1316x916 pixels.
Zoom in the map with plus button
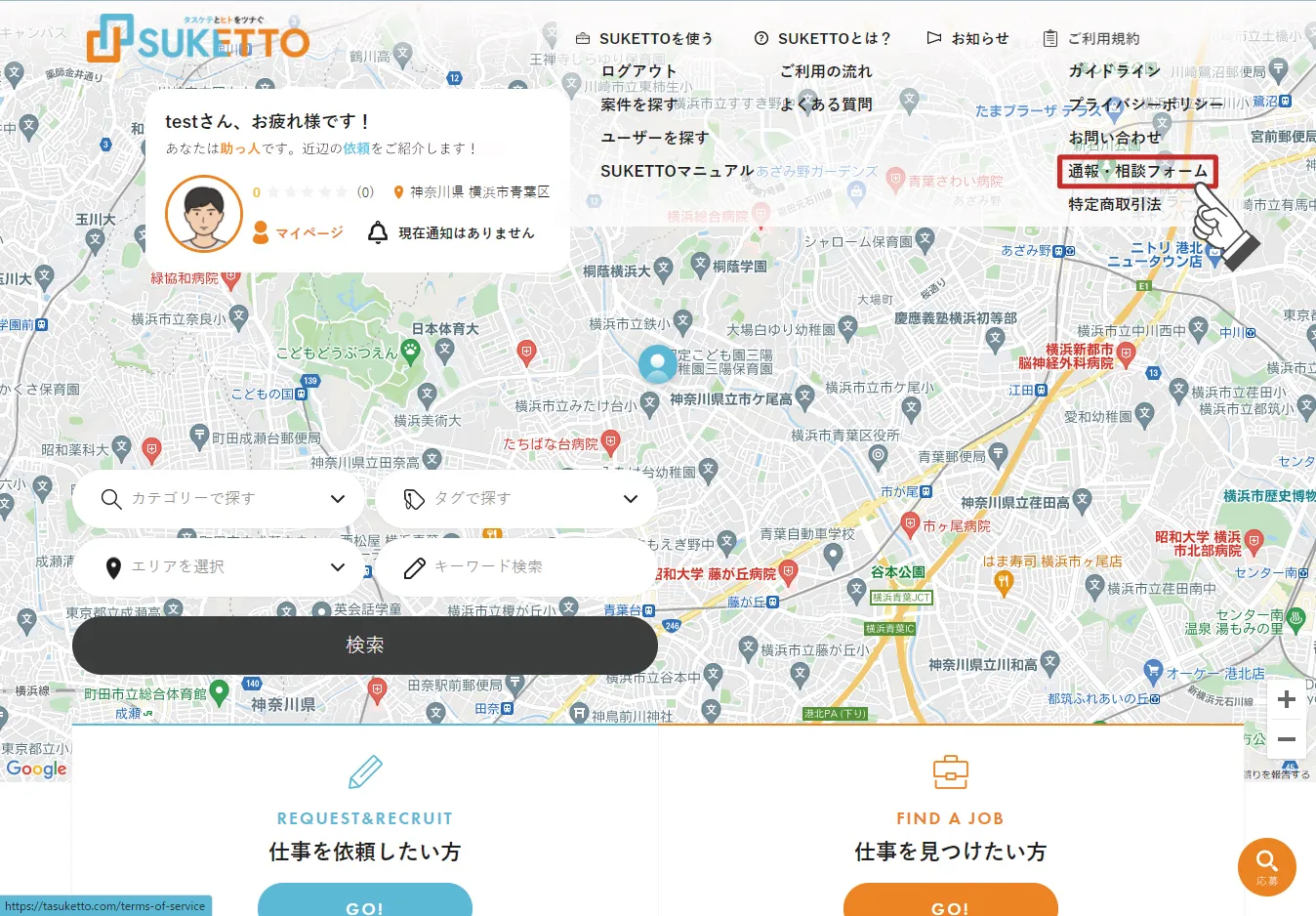[x=1287, y=699]
